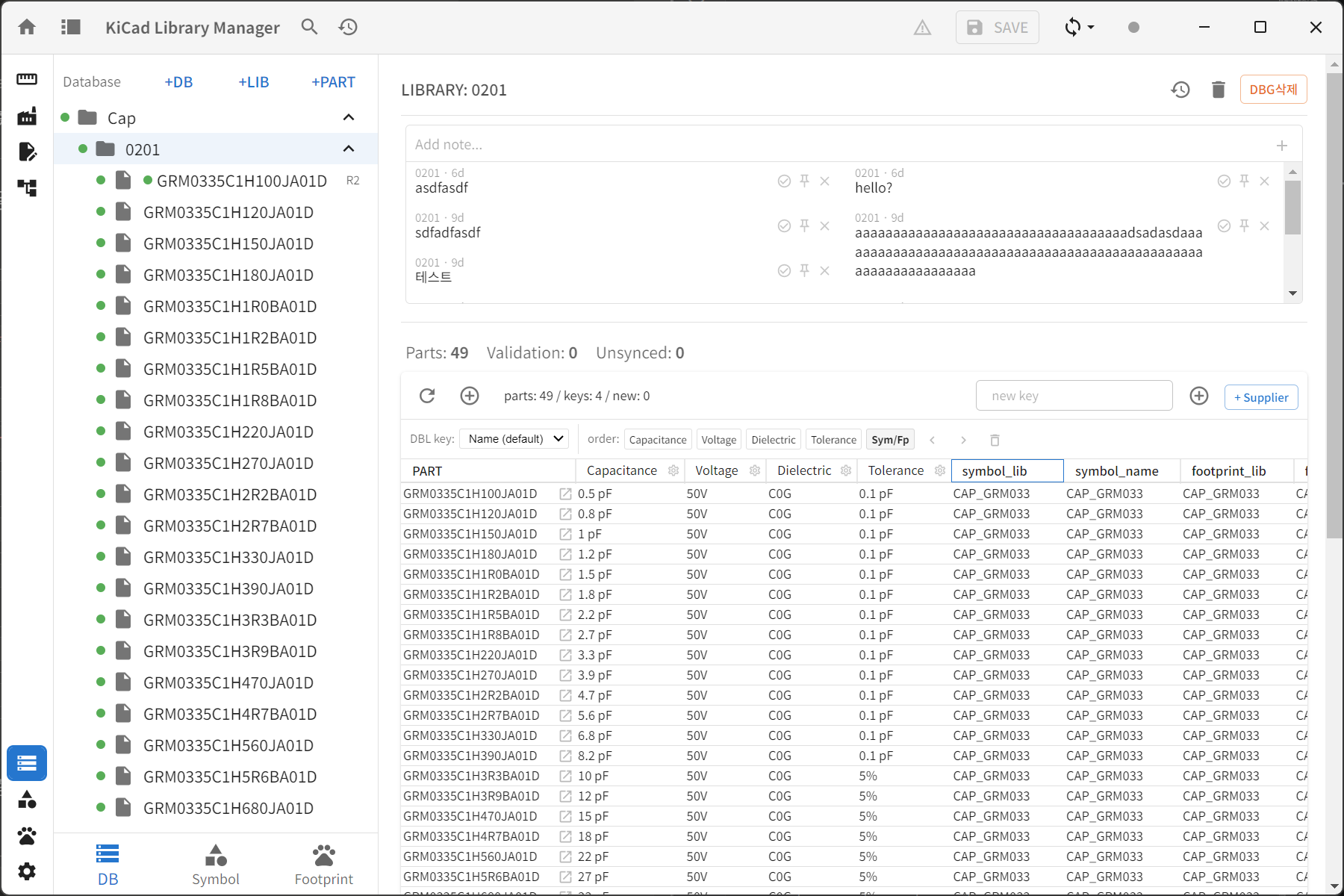Click the Capacitance column gear icon
Viewport: 1344px width, 896px height.
[x=673, y=470]
